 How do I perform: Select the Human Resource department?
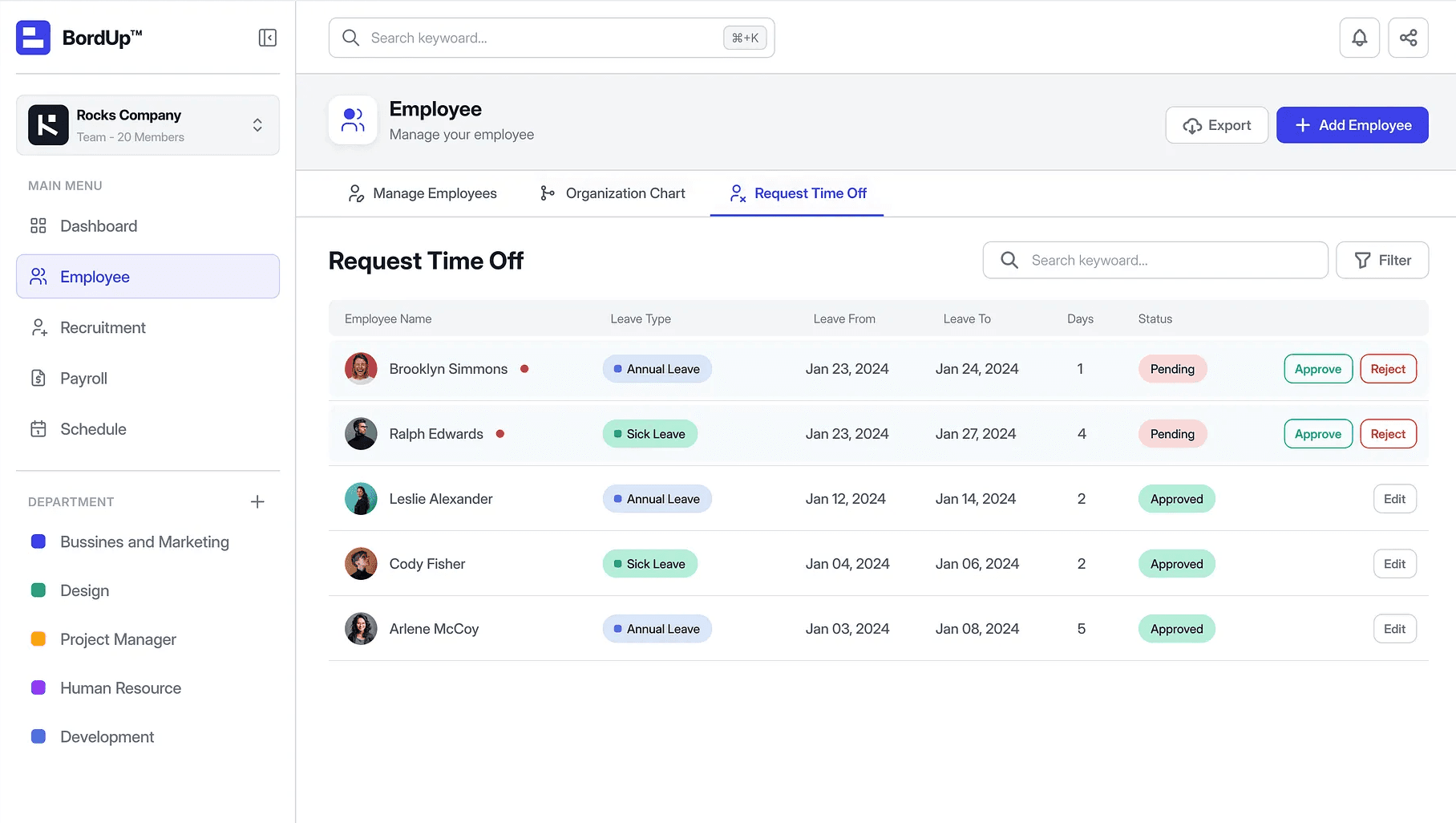point(119,687)
